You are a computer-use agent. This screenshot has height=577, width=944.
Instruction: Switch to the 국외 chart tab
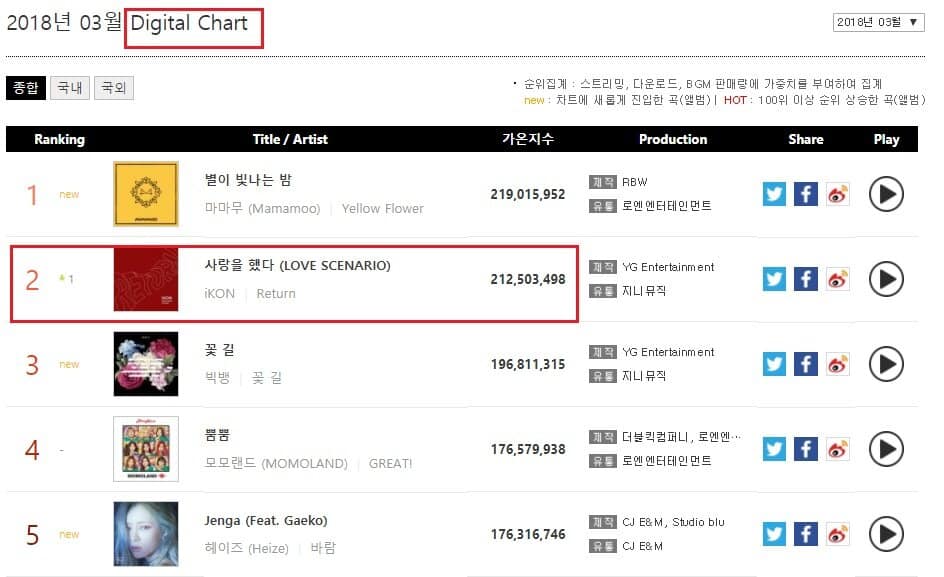[113, 88]
